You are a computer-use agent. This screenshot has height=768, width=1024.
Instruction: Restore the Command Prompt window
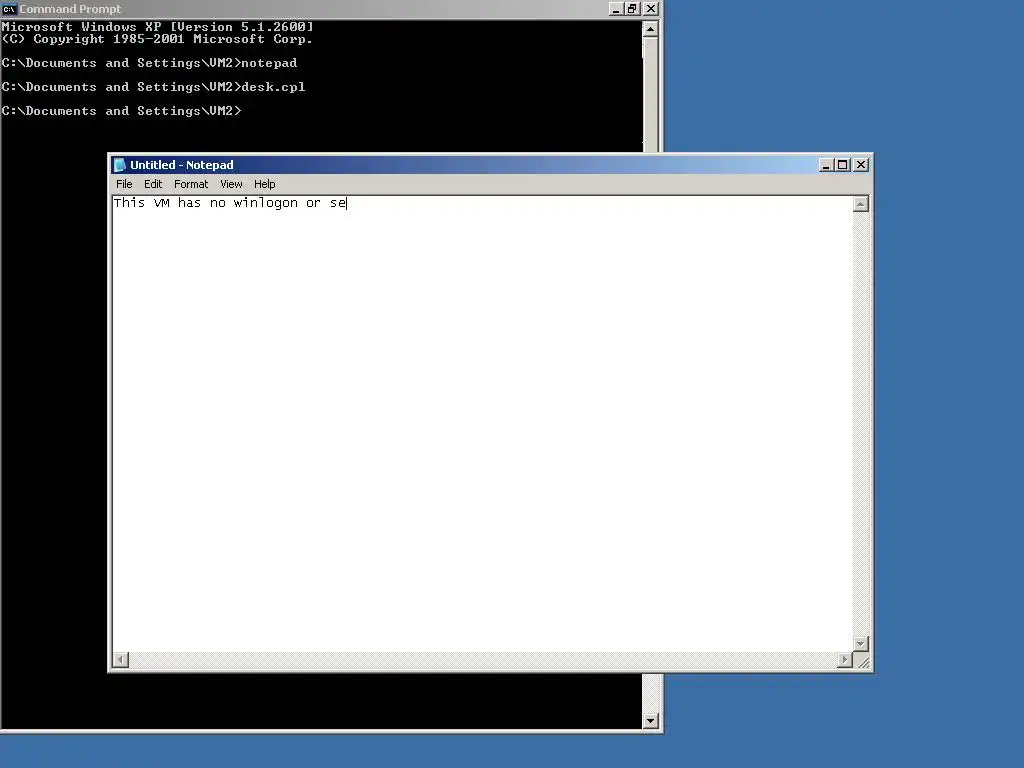632,8
